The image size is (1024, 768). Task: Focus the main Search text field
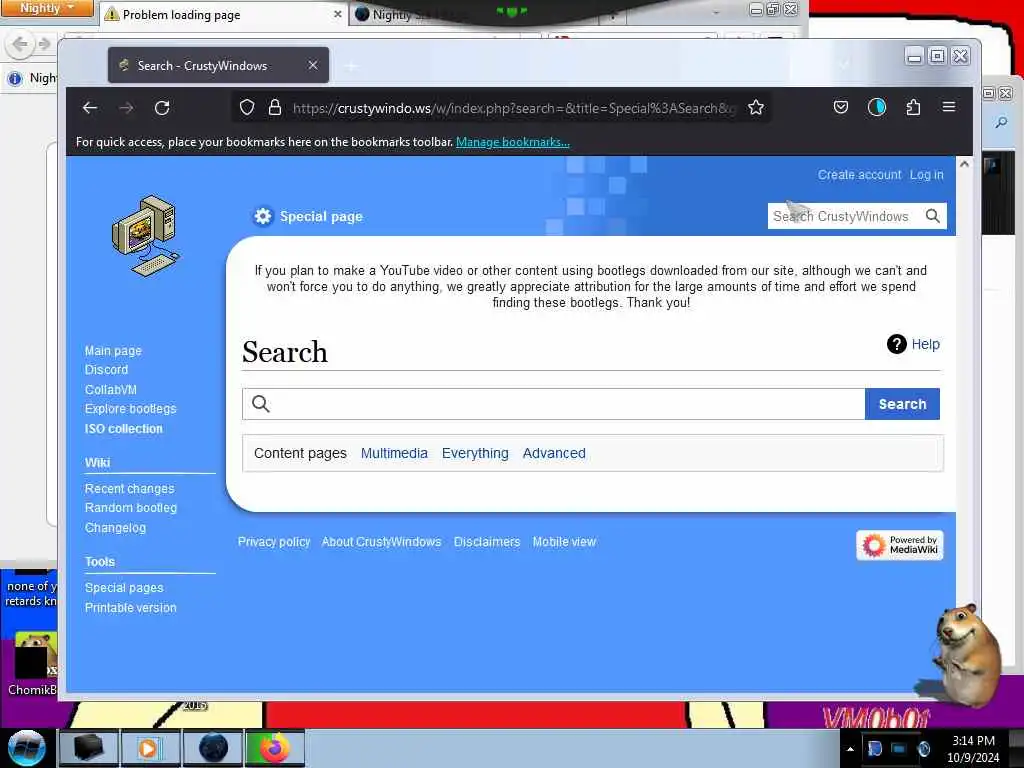pos(554,404)
